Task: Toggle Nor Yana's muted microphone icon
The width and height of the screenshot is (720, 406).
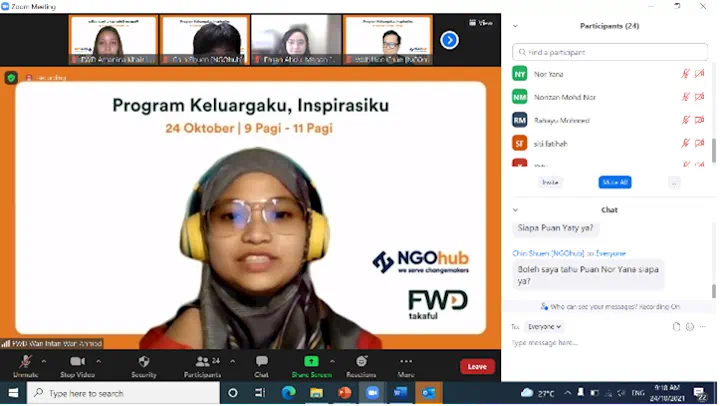Action: click(x=685, y=73)
